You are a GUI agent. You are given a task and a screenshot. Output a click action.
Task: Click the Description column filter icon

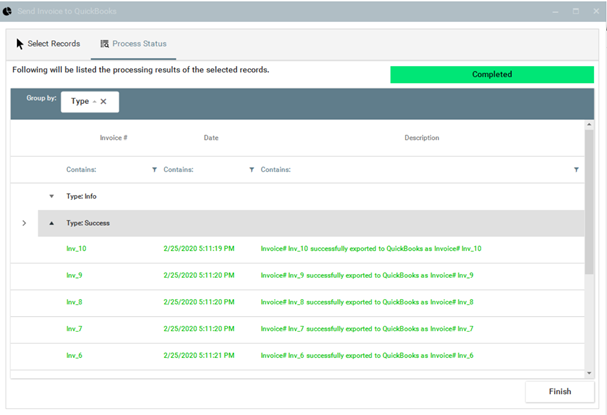576,170
